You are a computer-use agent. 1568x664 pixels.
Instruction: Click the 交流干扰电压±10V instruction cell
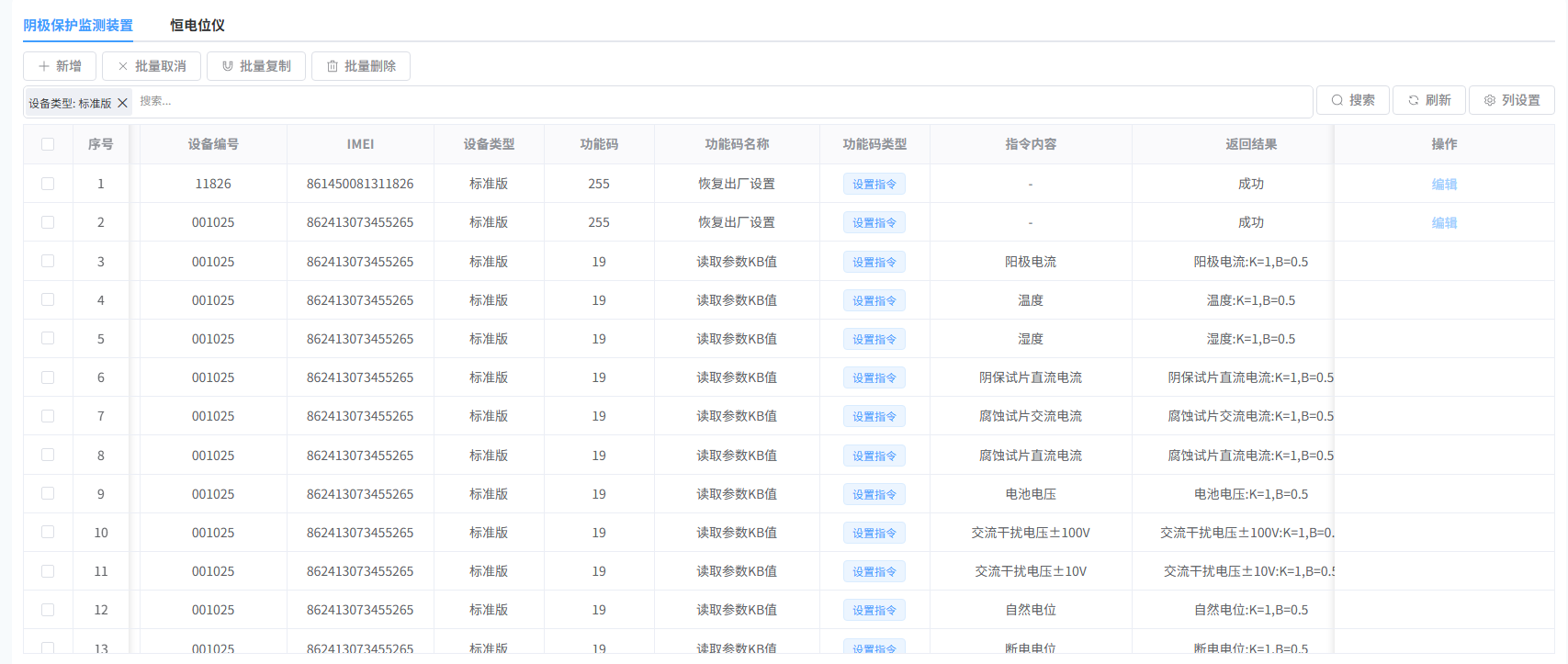click(x=1031, y=571)
